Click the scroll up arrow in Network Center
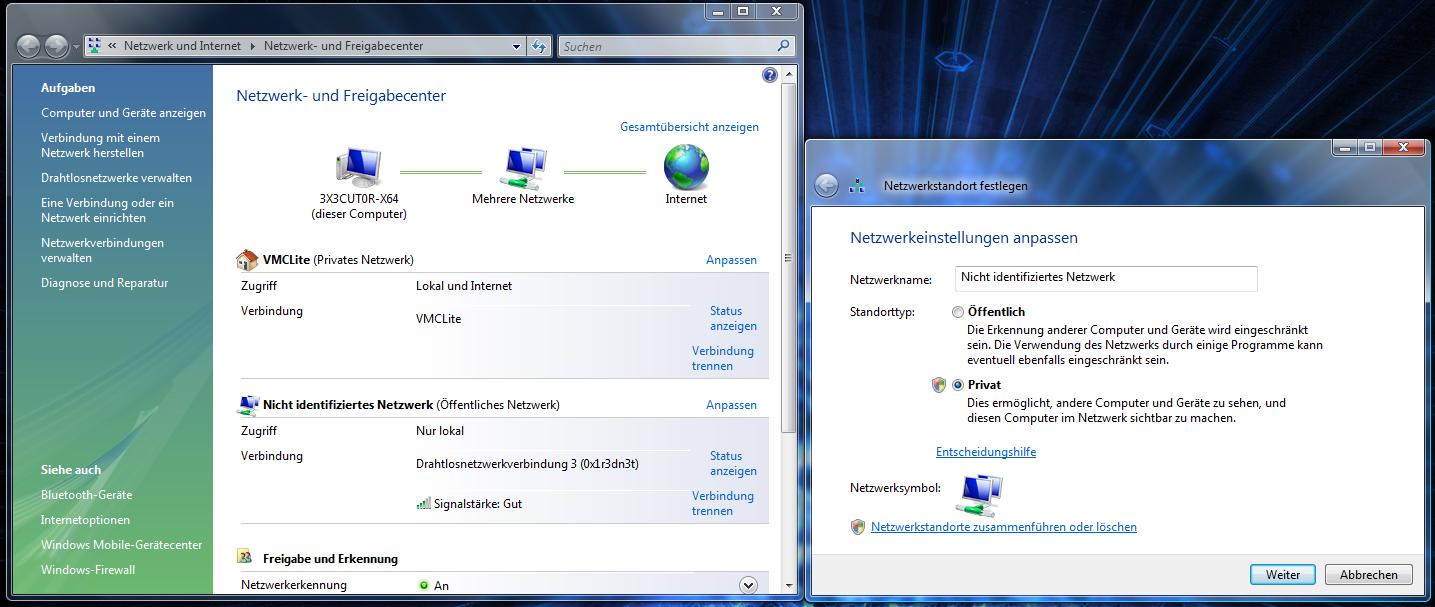 click(x=788, y=74)
